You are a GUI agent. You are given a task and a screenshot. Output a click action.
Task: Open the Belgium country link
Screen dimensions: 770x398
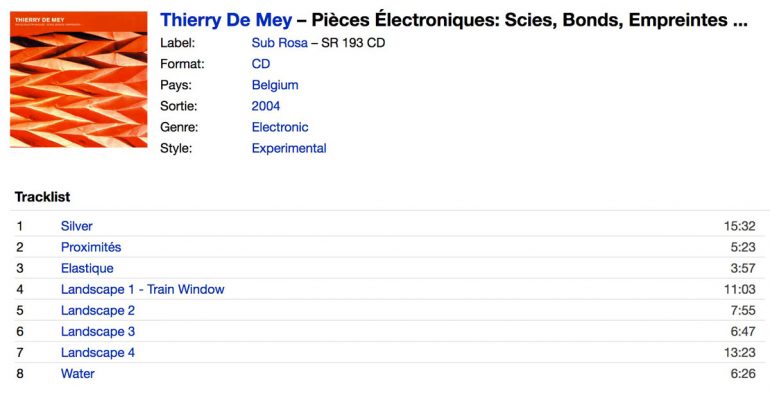[275, 85]
